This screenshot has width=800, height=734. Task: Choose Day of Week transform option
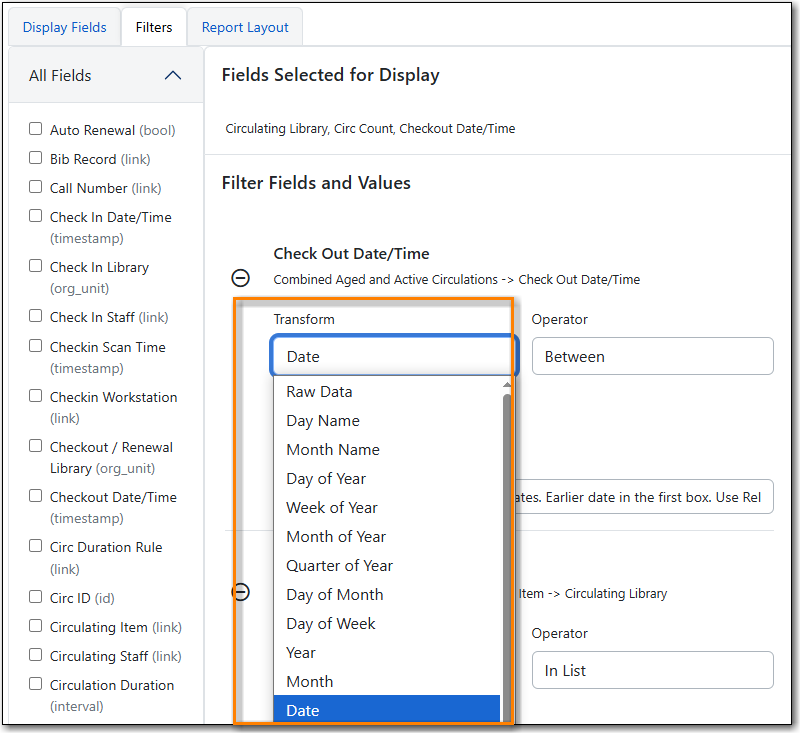tap(331, 624)
